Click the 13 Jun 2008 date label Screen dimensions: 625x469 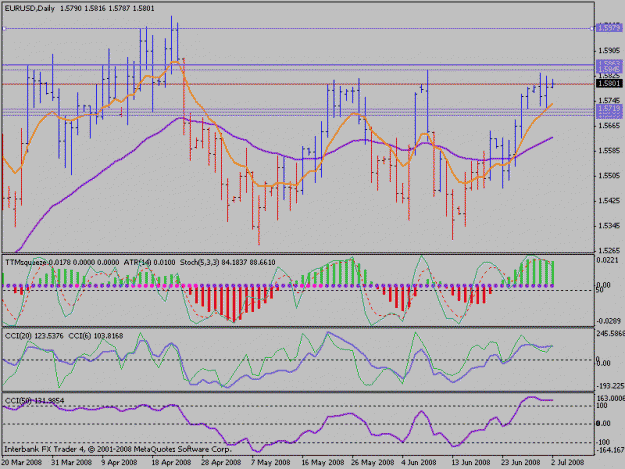click(470, 462)
